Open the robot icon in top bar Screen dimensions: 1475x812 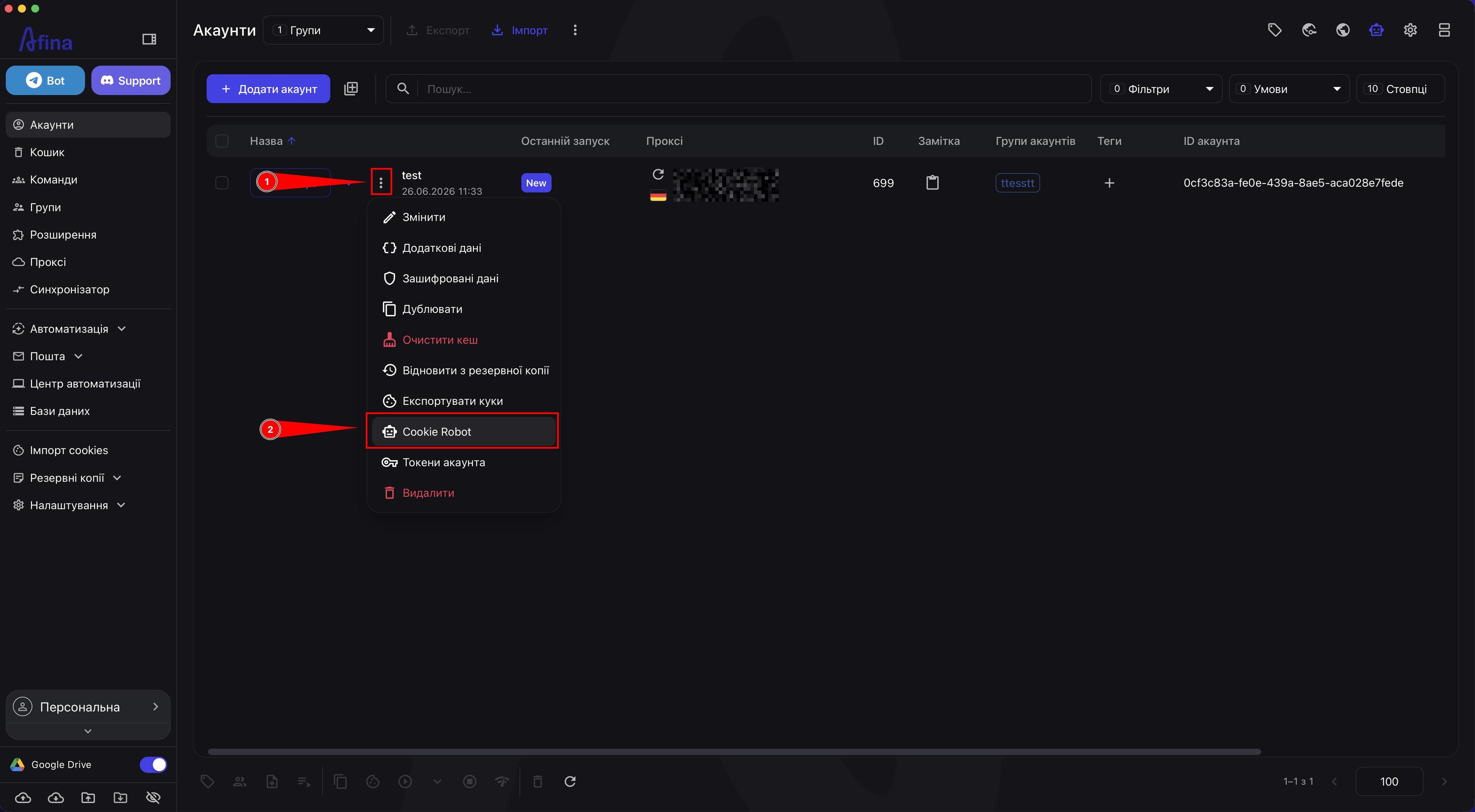pos(1377,30)
